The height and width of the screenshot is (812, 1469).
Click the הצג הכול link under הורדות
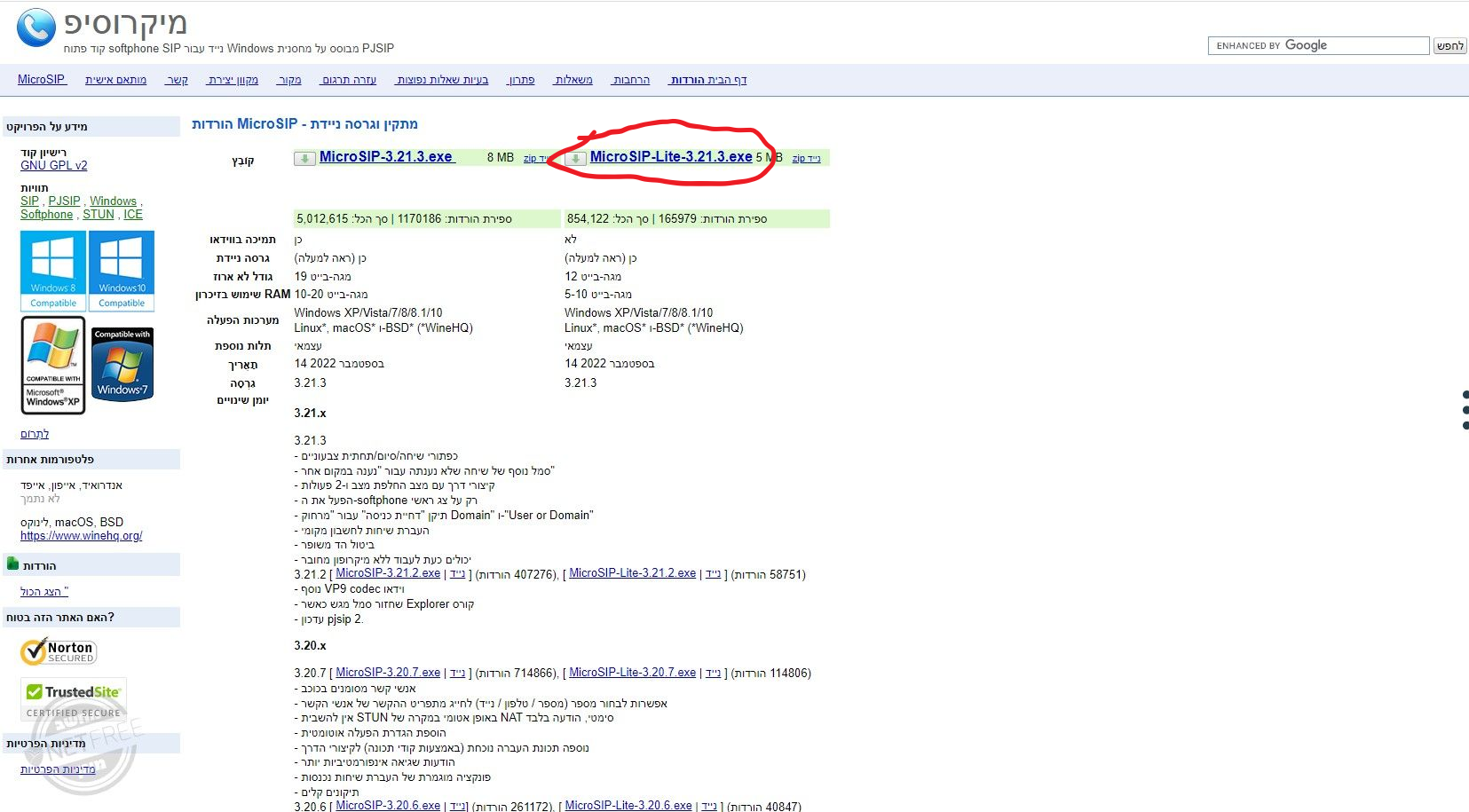44,592
